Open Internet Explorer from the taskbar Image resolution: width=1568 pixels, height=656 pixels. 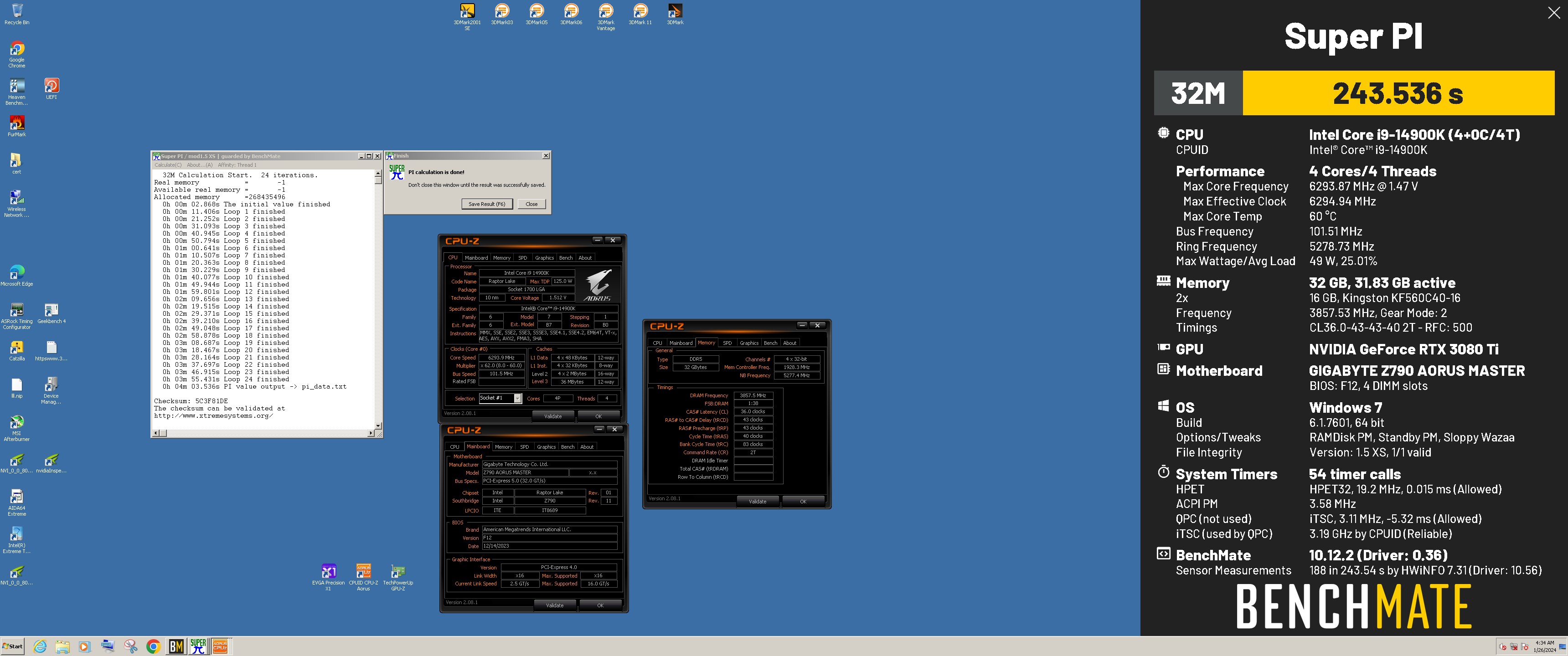tap(40, 646)
